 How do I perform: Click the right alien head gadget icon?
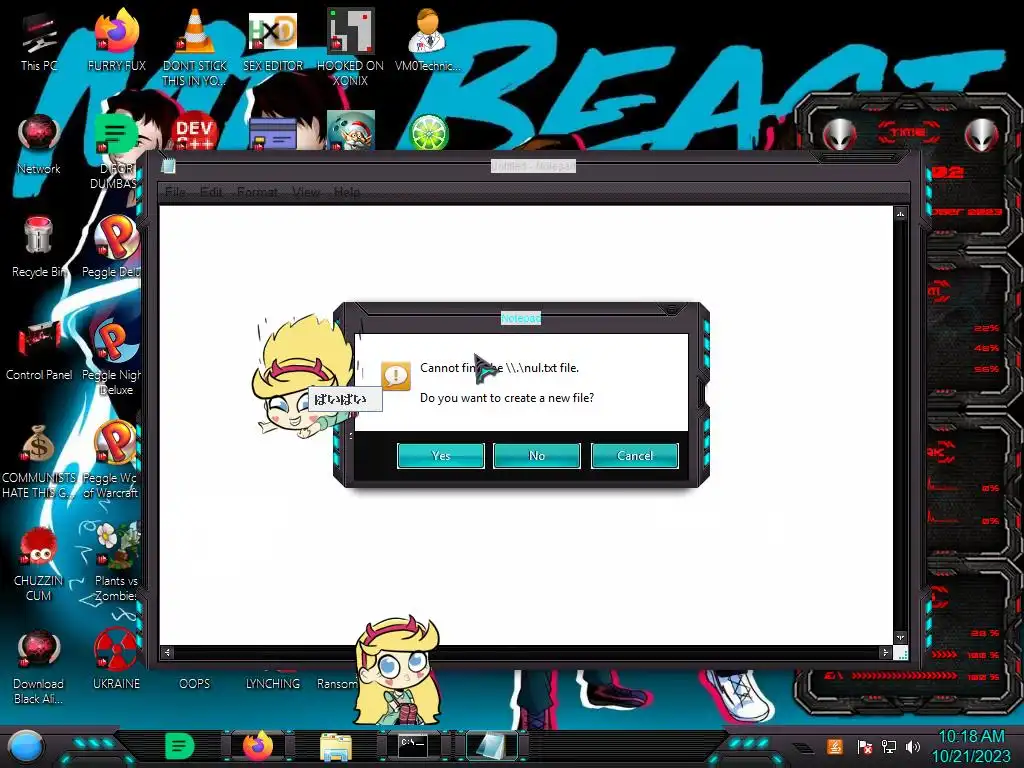tap(982, 135)
